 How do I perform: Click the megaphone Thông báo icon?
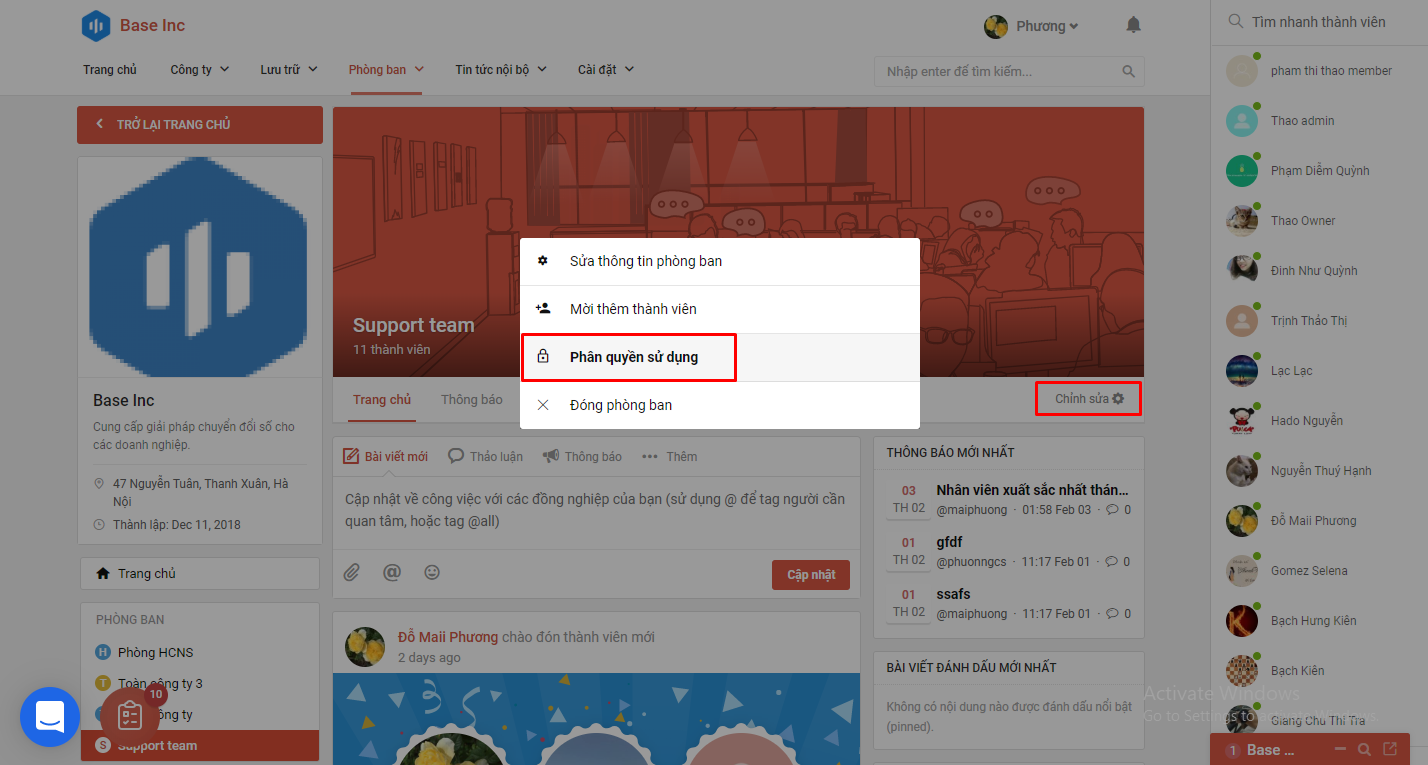[x=551, y=456]
